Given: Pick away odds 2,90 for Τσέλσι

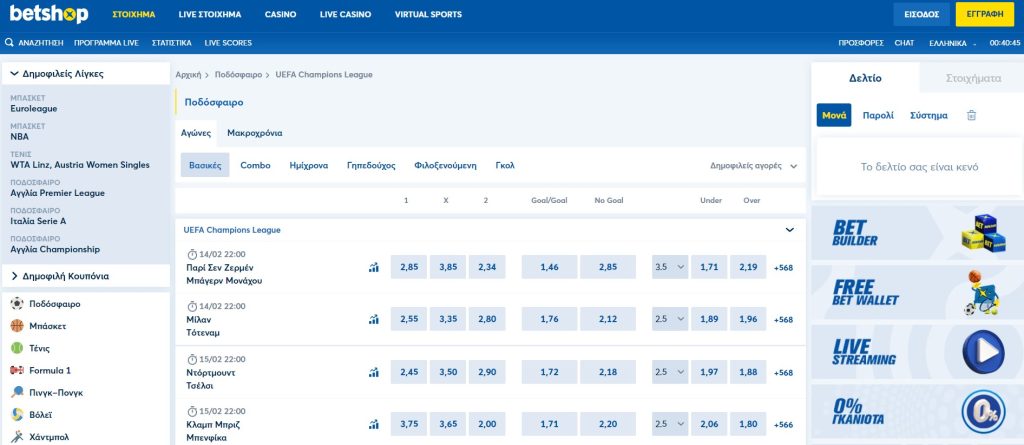Looking at the screenshot, I should click(487, 372).
